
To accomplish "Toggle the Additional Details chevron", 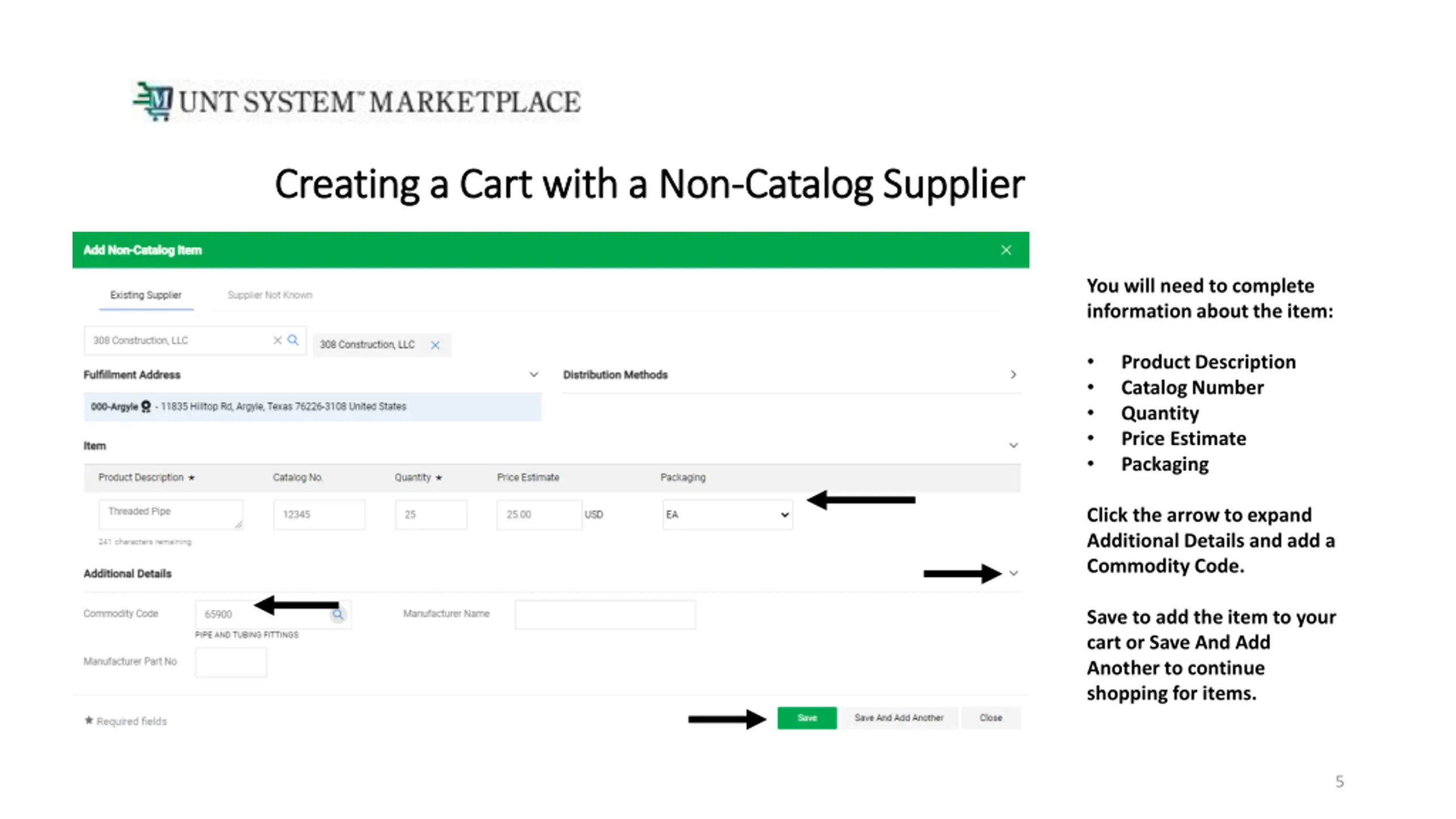I will click(1014, 573).
